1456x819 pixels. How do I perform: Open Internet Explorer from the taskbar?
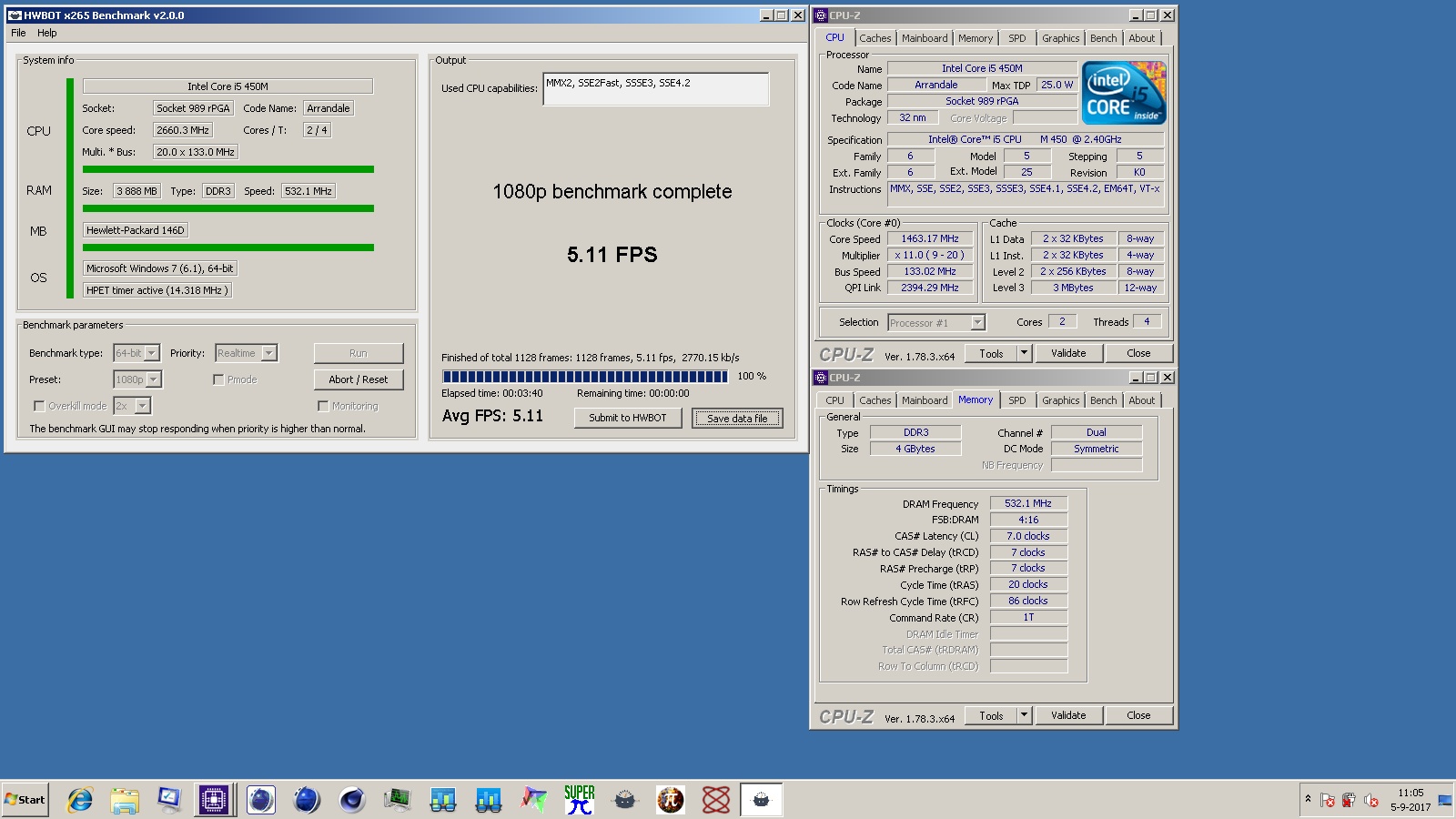[80, 800]
